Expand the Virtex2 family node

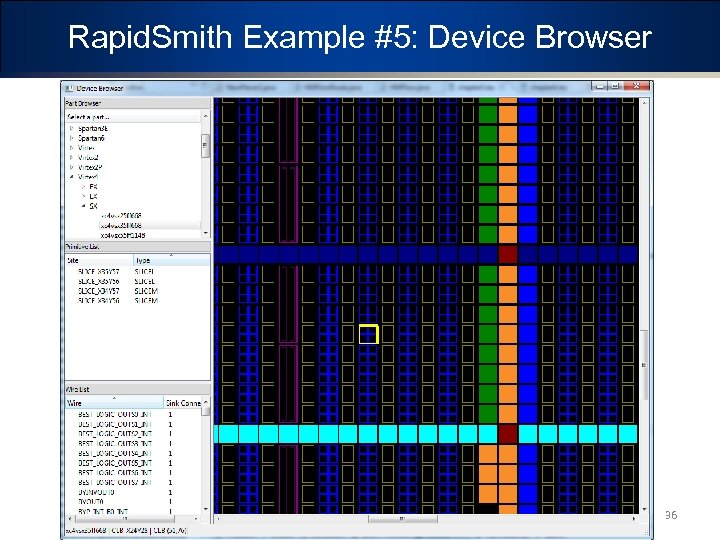(72, 158)
